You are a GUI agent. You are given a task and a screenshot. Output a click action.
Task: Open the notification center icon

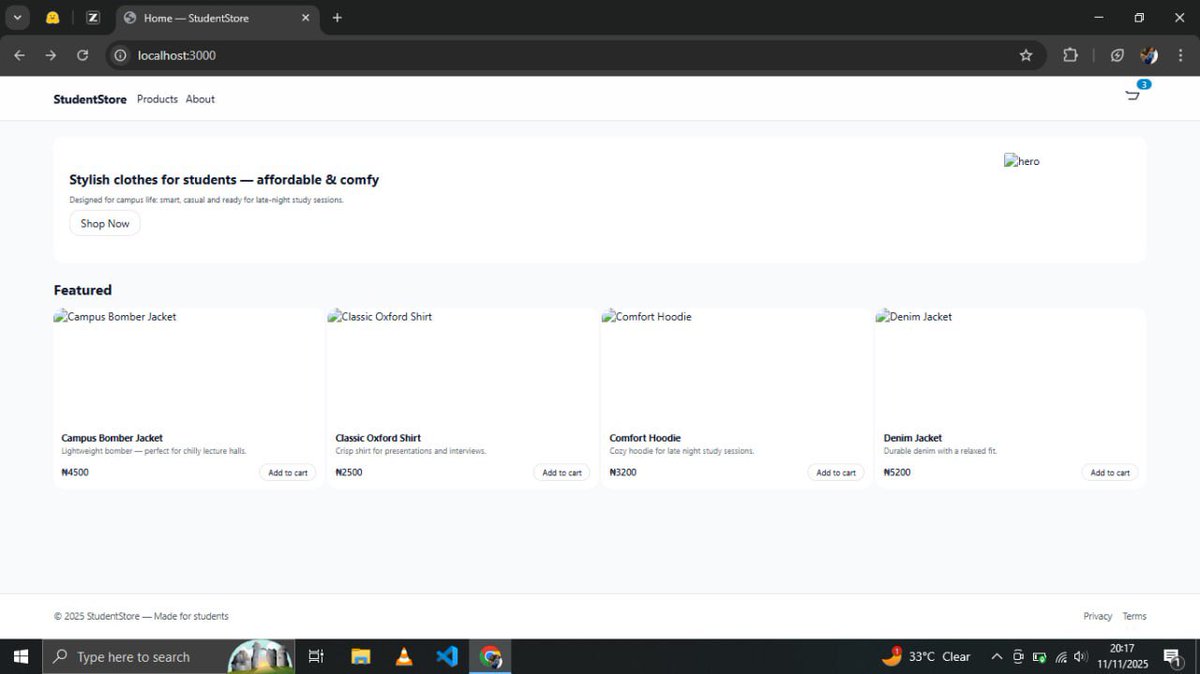coord(1172,657)
